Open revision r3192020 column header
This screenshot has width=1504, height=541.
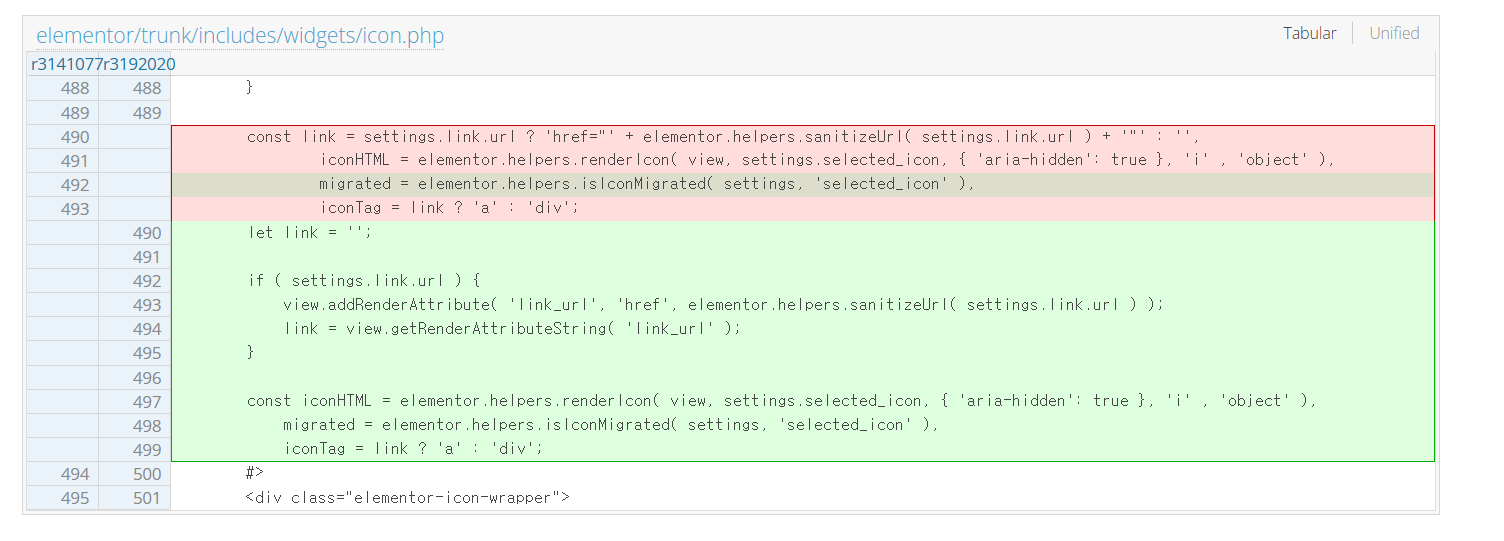tap(140, 64)
